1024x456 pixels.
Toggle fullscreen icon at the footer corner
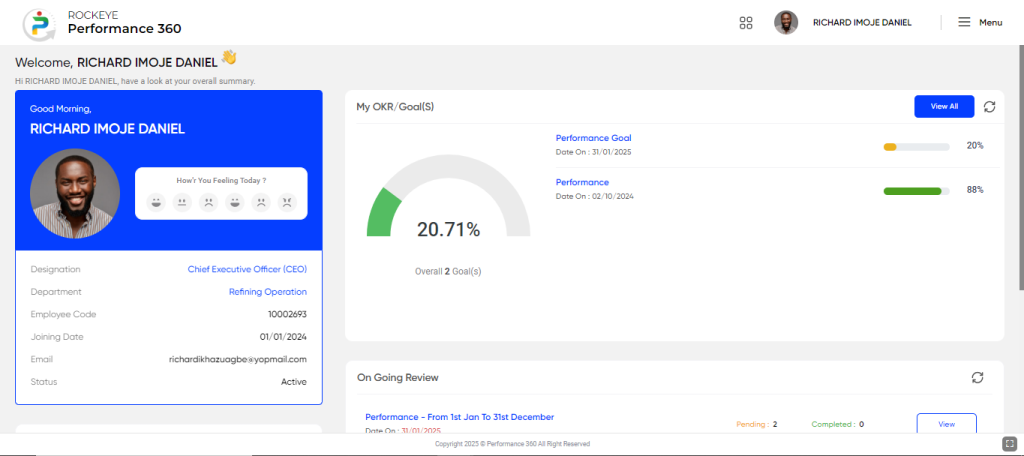click(1009, 442)
